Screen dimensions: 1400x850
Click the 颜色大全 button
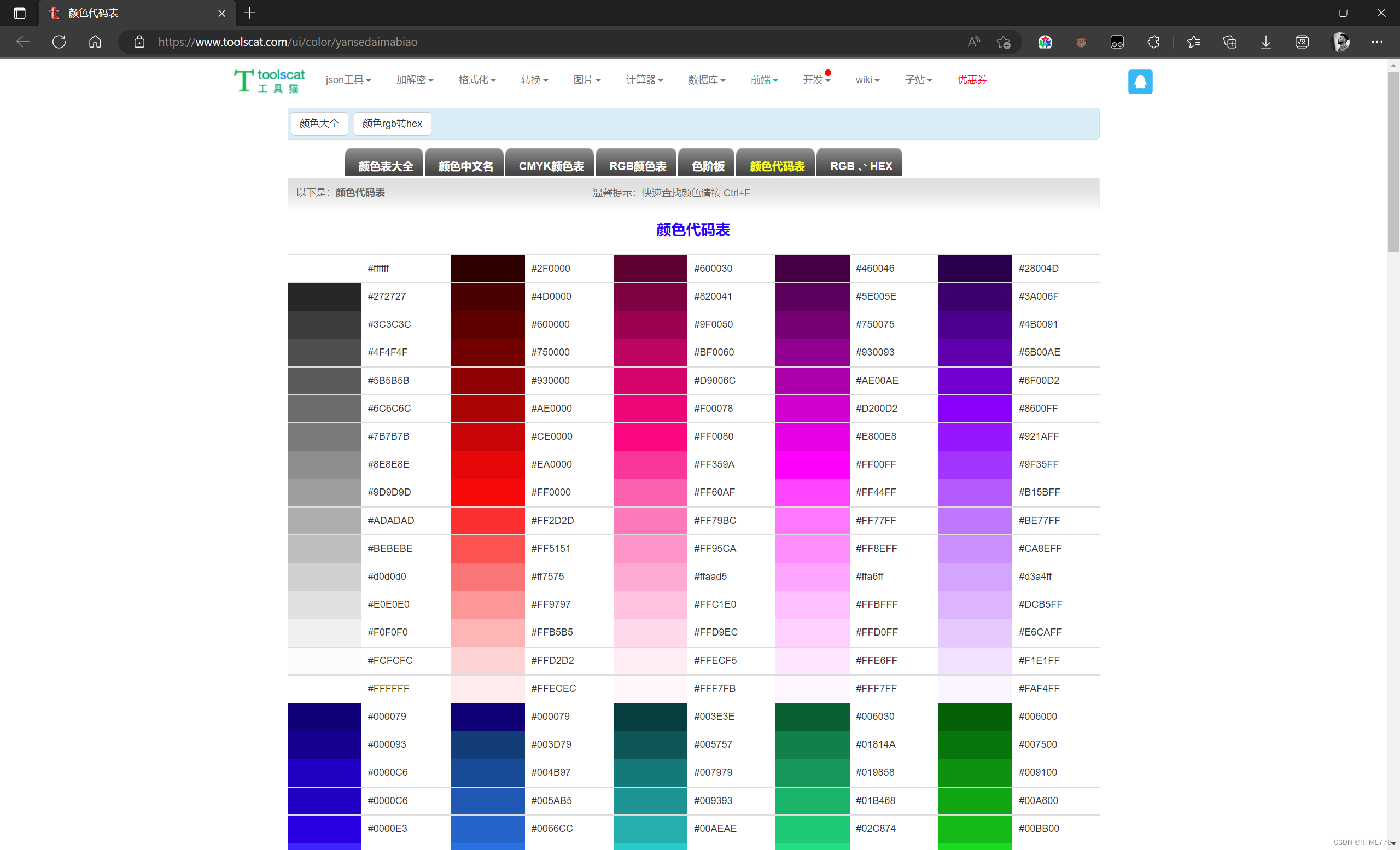coord(319,123)
